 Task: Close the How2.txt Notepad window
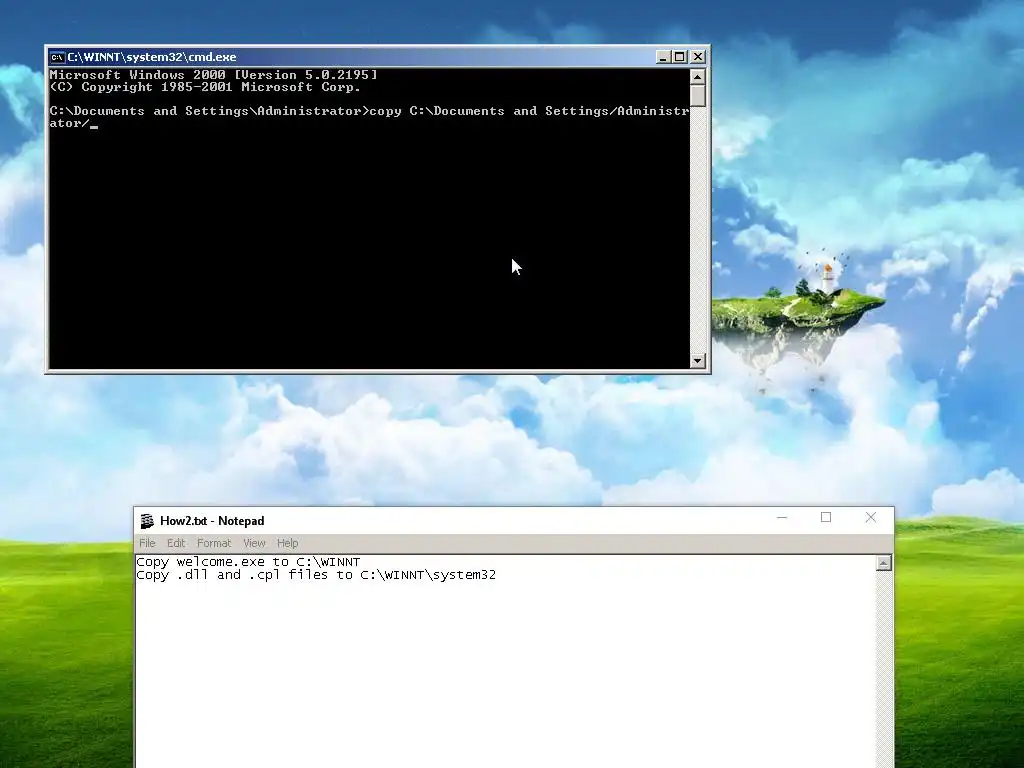(871, 517)
